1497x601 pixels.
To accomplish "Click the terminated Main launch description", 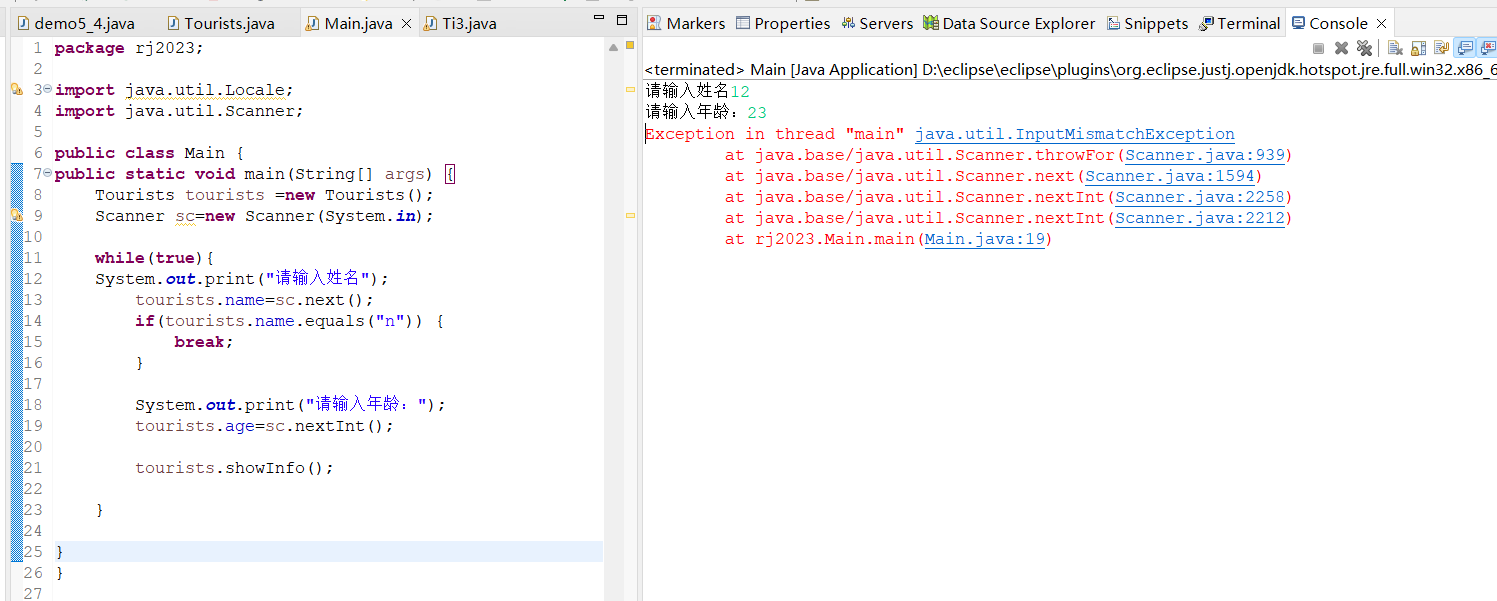I will pyautogui.click(x=1070, y=70).
